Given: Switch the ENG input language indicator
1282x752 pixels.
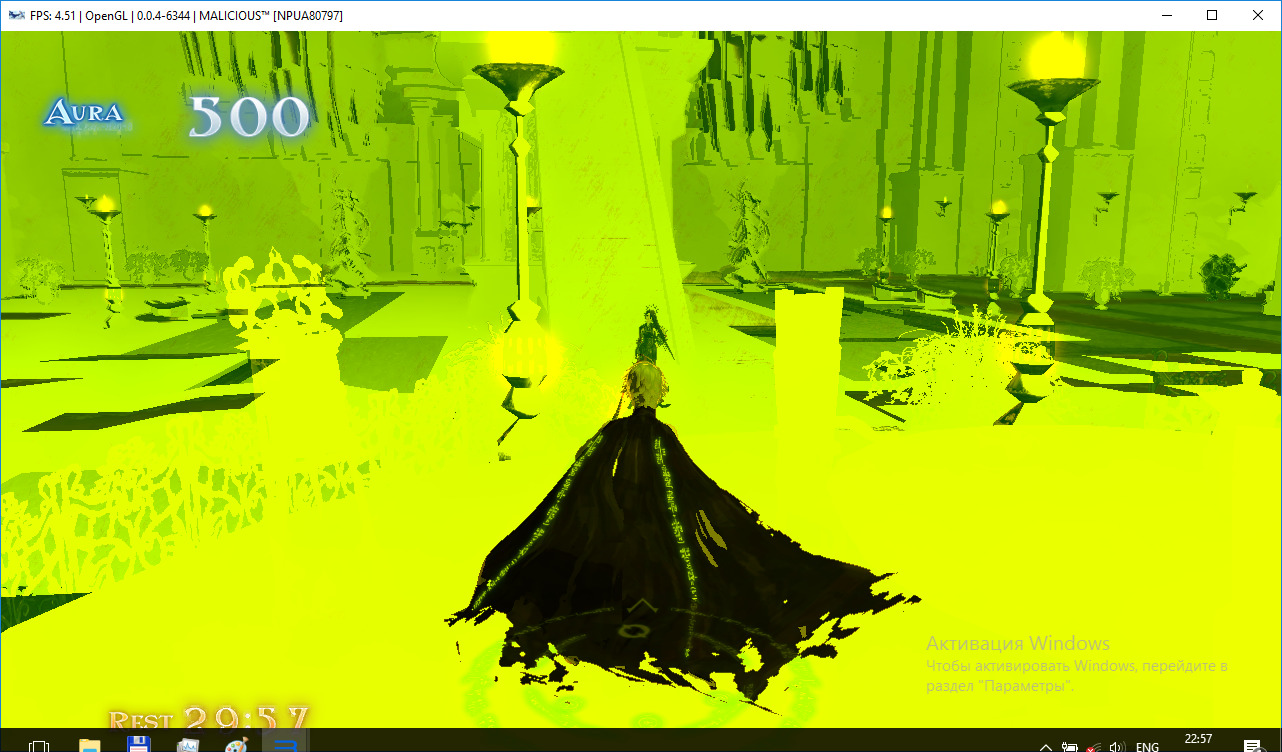Looking at the screenshot, I should tap(1147, 746).
